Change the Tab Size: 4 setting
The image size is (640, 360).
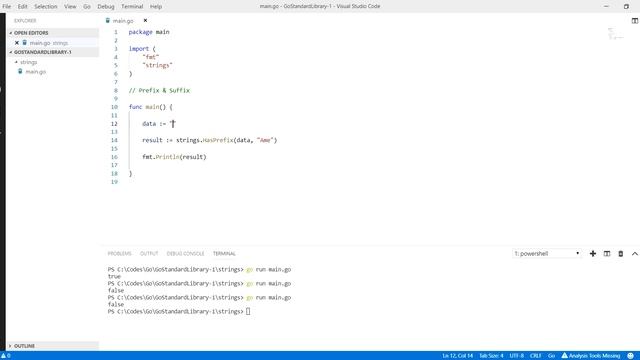491,356
